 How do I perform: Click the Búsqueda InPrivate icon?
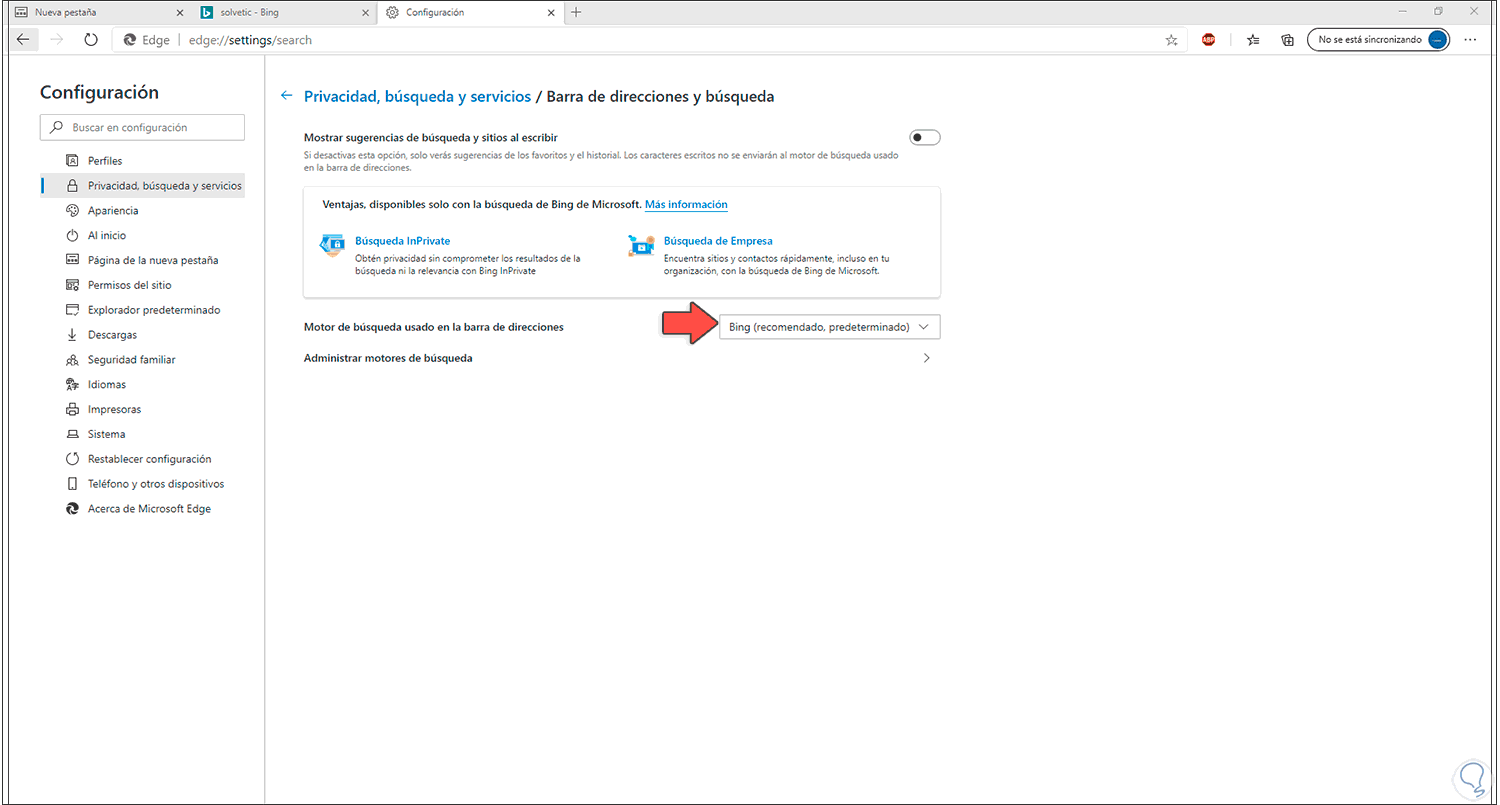click(x=332, y=246)
